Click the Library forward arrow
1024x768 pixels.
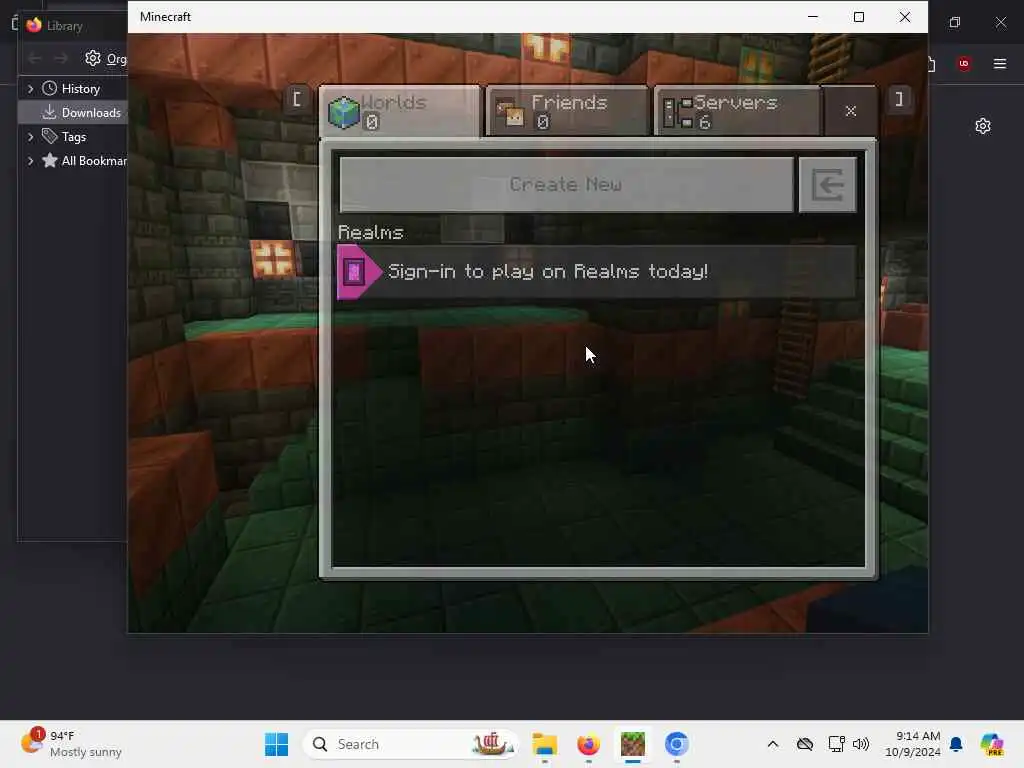pos(61,59)
